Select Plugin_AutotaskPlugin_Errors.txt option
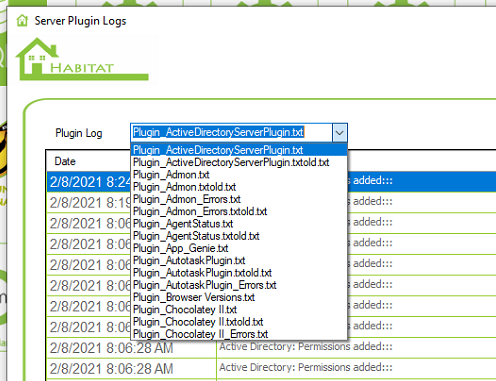Viewport: 496px width, 381px height. pos(239,285)
